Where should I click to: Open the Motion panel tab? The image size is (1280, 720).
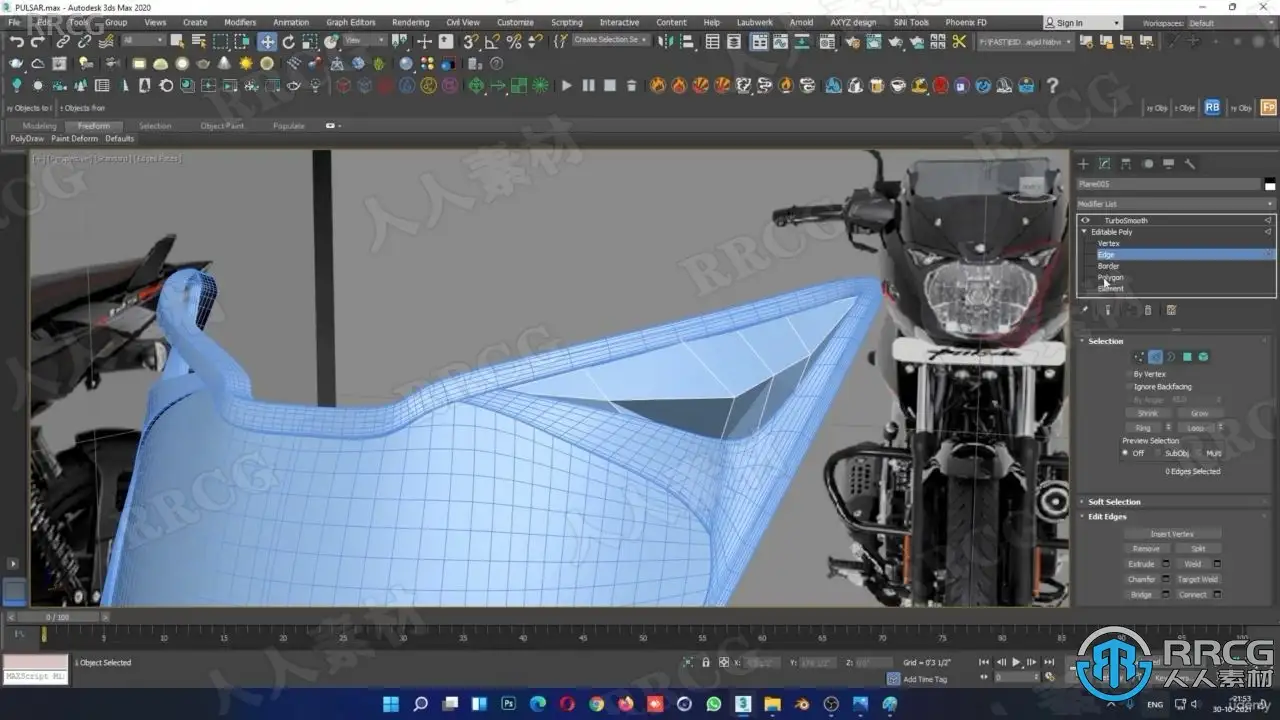pos(1147,164)
